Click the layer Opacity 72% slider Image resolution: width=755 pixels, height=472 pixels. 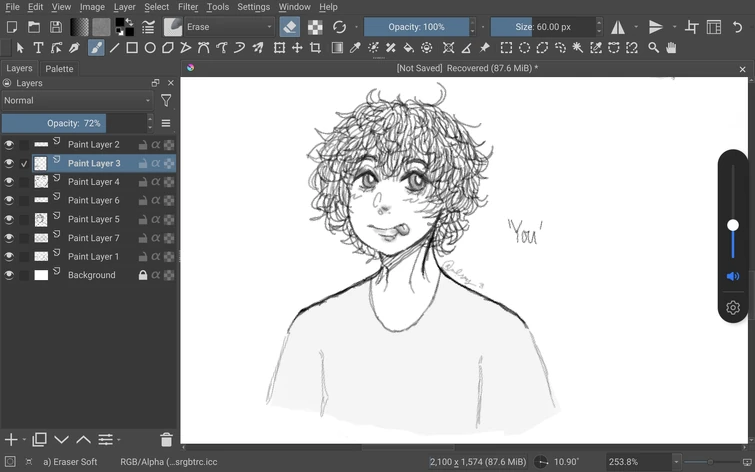click(75, 123)
